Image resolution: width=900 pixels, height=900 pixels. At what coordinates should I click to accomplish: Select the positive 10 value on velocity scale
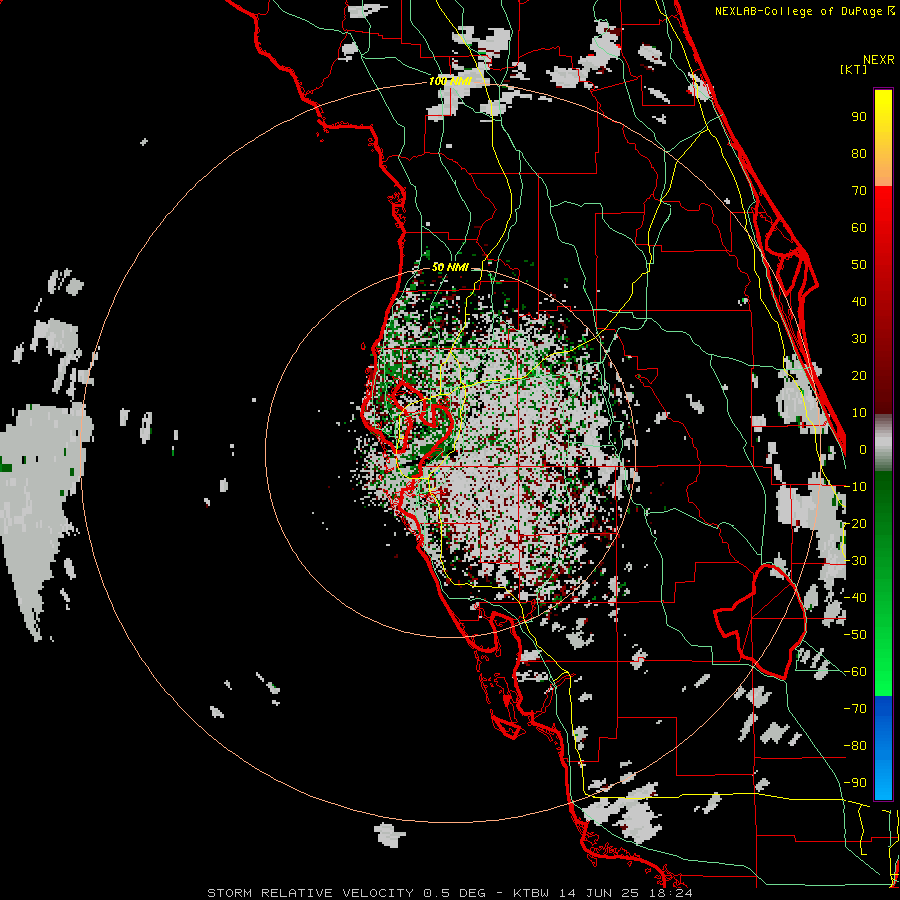859,413
